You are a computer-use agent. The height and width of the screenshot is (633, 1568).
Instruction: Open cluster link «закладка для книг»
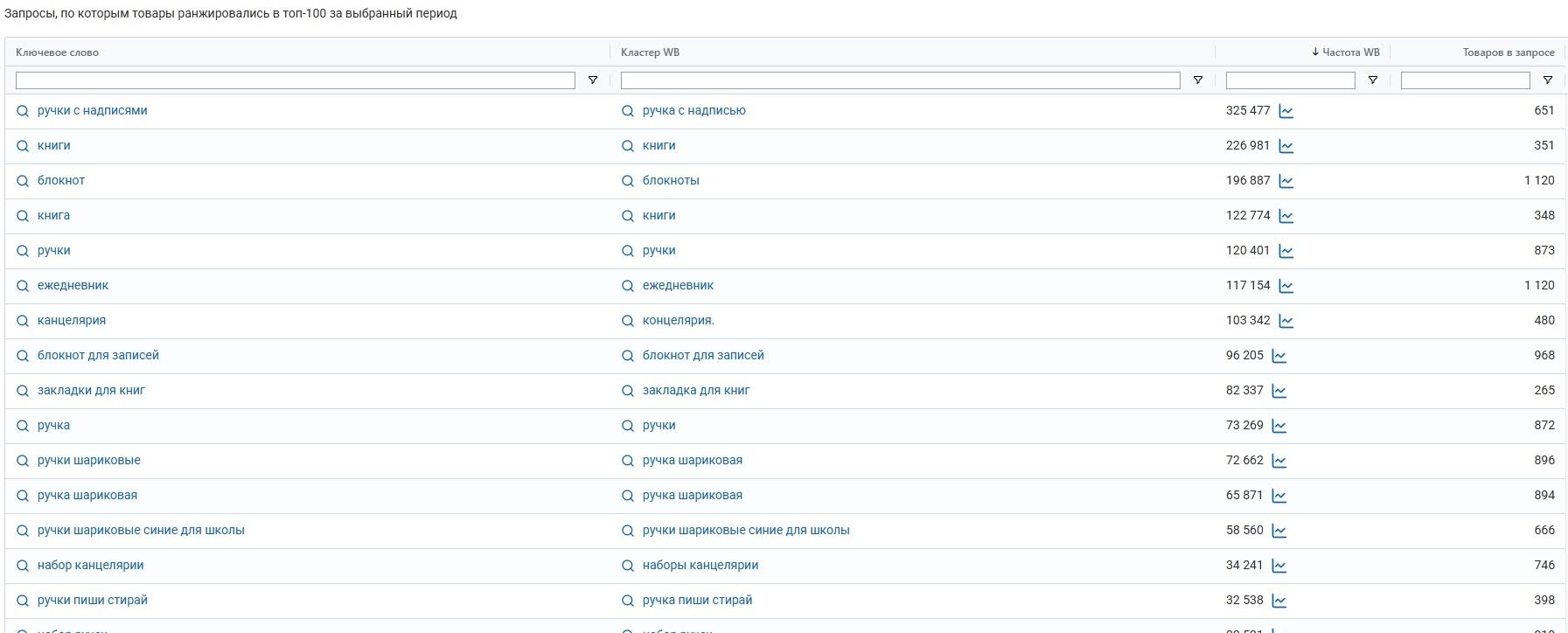[695, 391]
